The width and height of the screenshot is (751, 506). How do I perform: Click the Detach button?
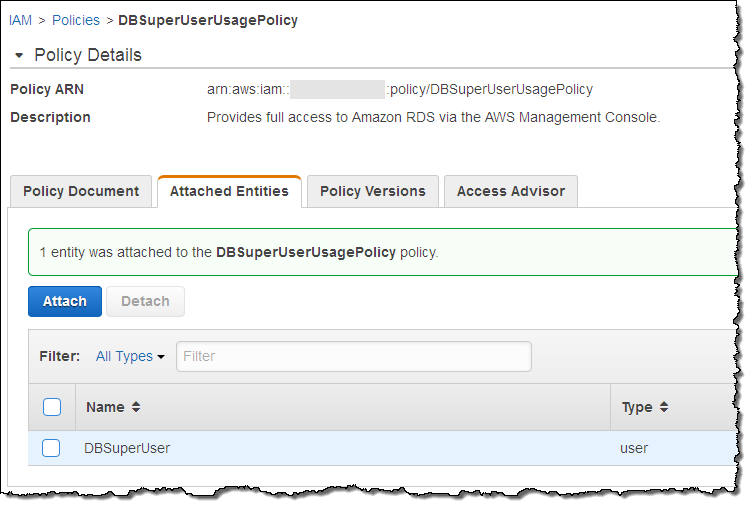145,301
